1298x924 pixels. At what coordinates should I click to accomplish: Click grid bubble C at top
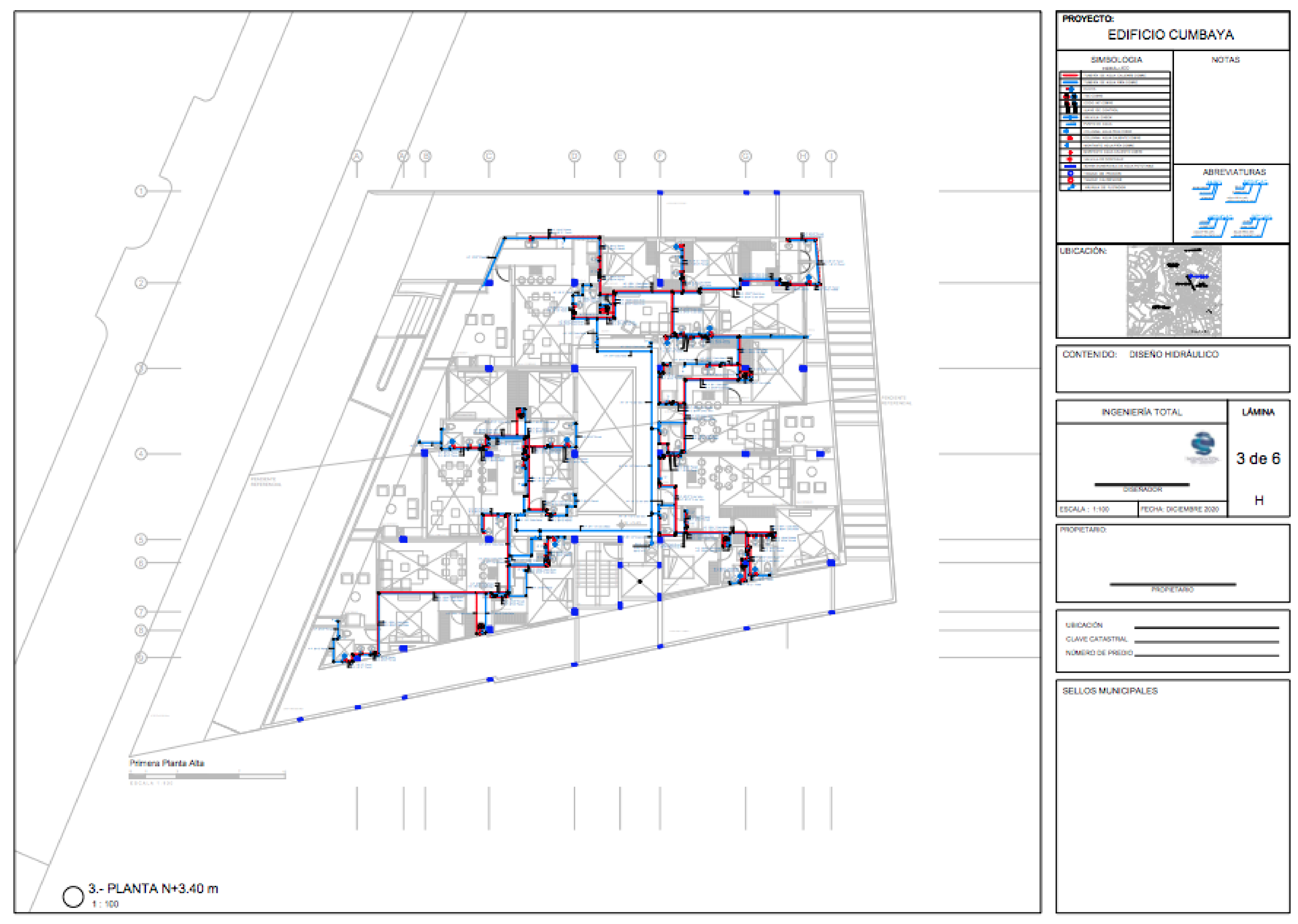tap(489, 156)
